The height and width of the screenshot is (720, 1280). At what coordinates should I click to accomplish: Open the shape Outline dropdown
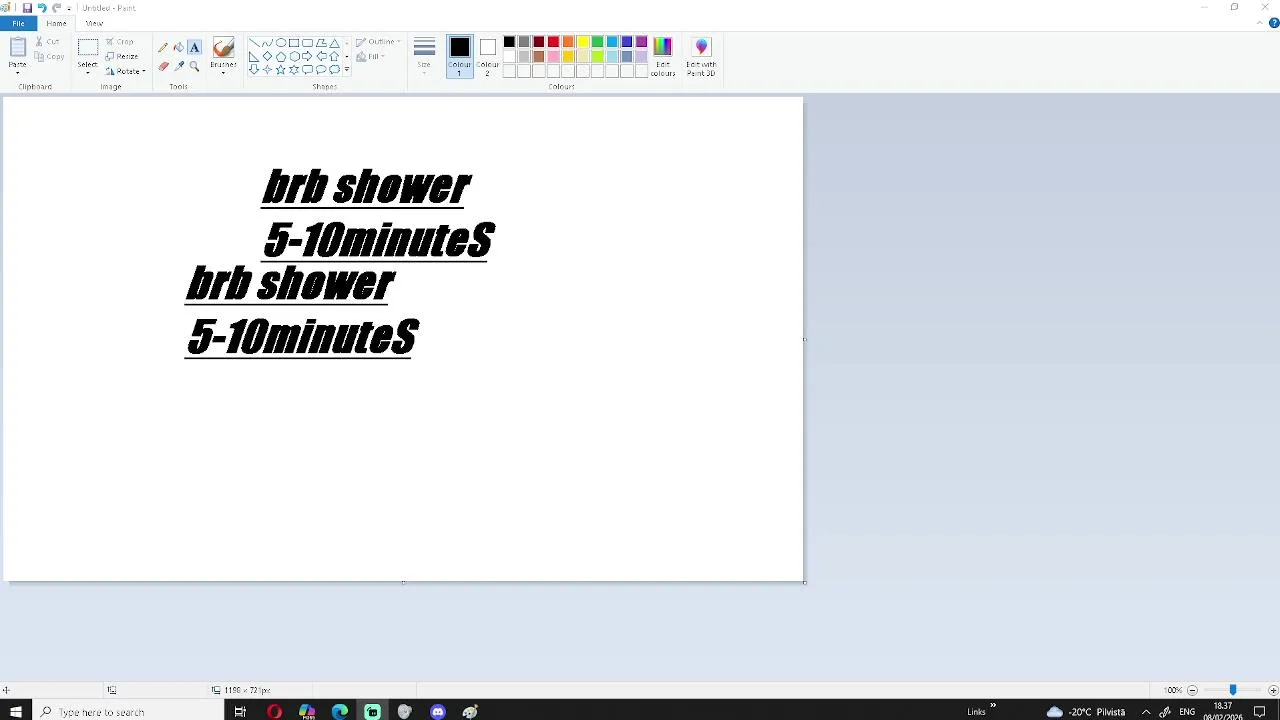coord(378,42)
